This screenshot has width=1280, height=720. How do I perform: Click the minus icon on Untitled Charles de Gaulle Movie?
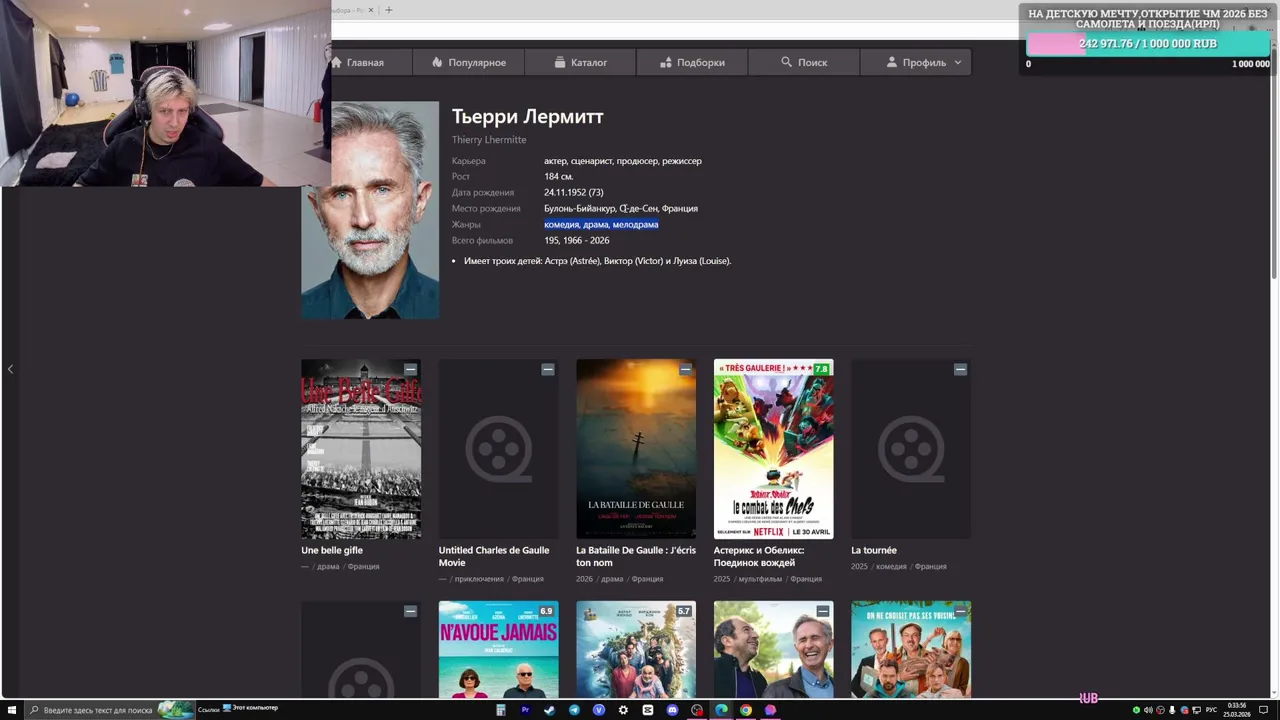(548, 369)
